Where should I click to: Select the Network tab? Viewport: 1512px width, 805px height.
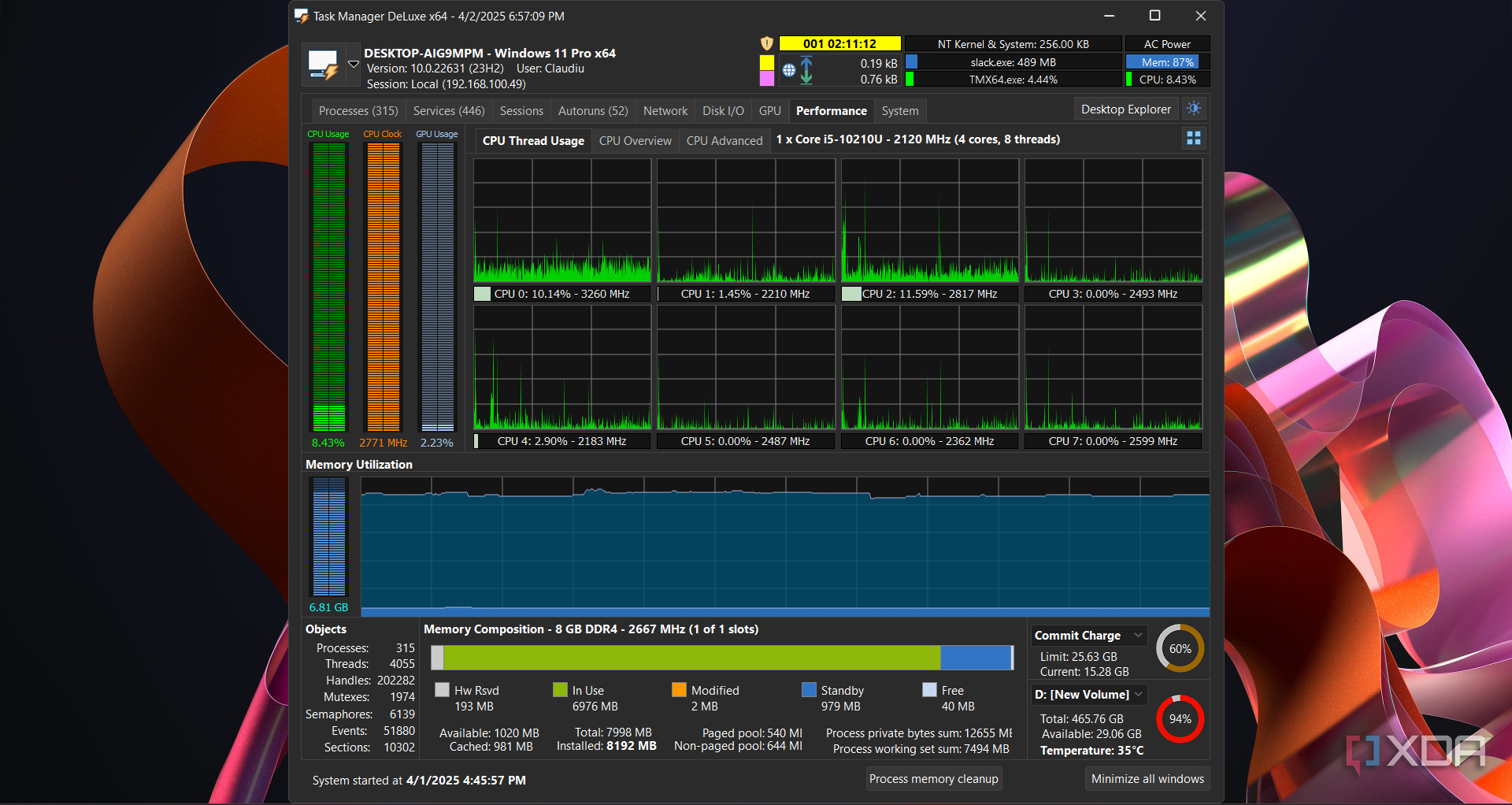click(x=665, y=111)
